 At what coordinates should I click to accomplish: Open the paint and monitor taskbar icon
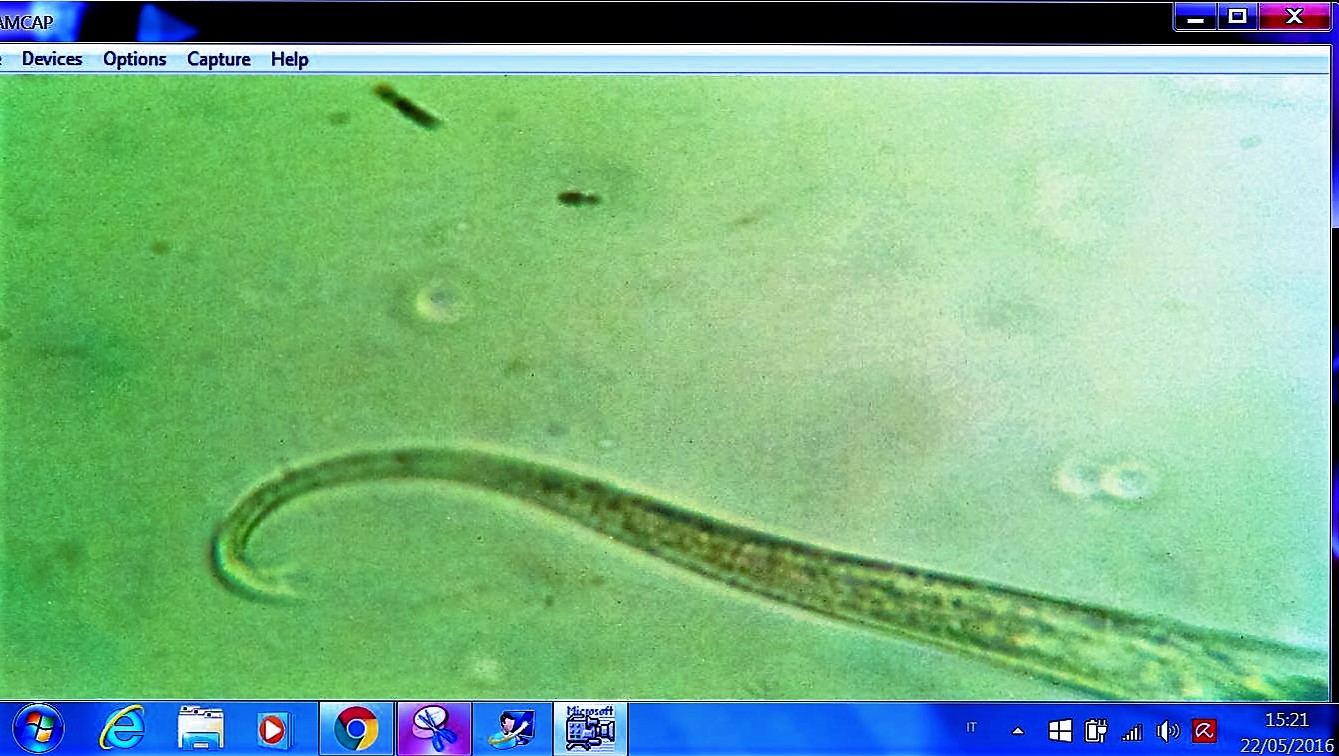pyautogui.click(x=512, y=729)
